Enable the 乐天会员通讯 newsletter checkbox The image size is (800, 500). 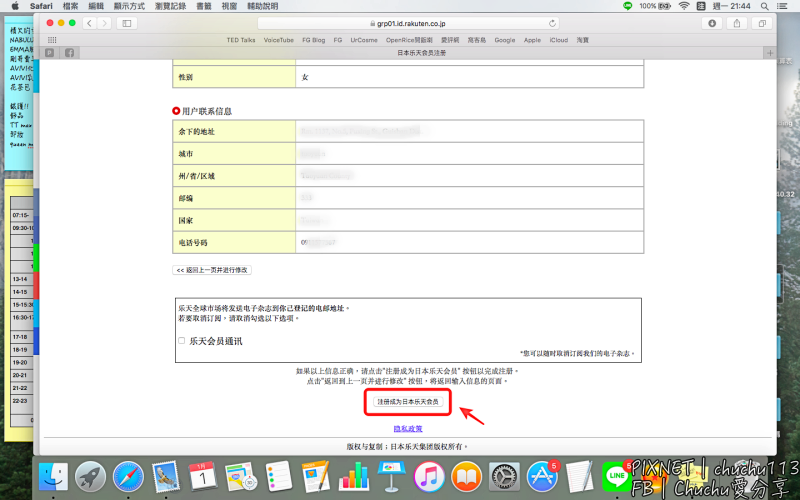[181, 341]
